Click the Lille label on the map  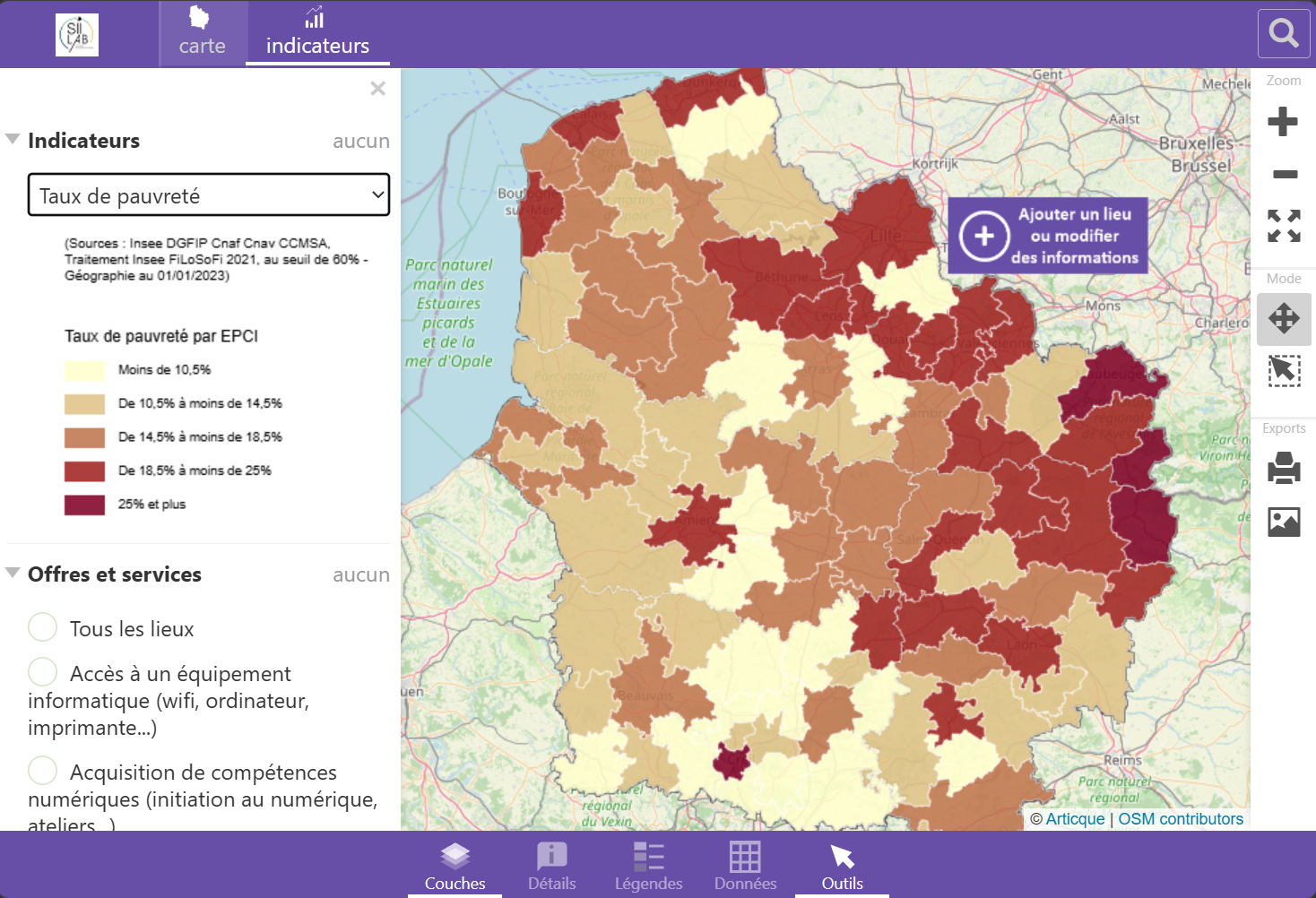(886, 236)
